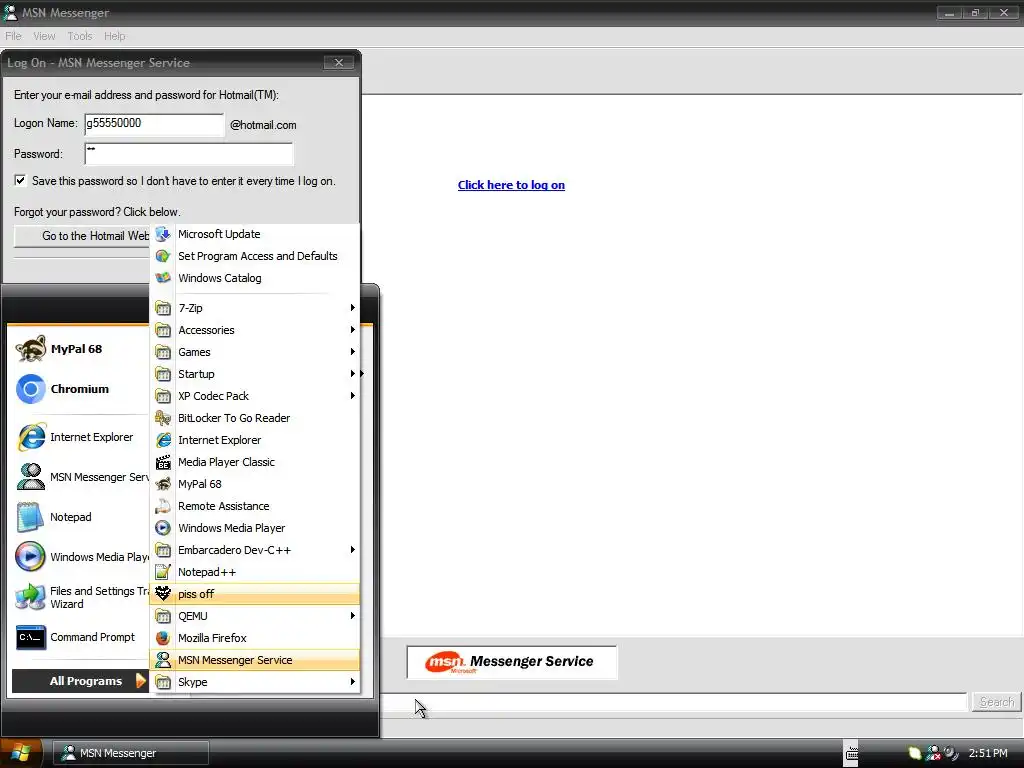Click the Internet Explorer icon in Start menu left pane

(x=31, y=437)
